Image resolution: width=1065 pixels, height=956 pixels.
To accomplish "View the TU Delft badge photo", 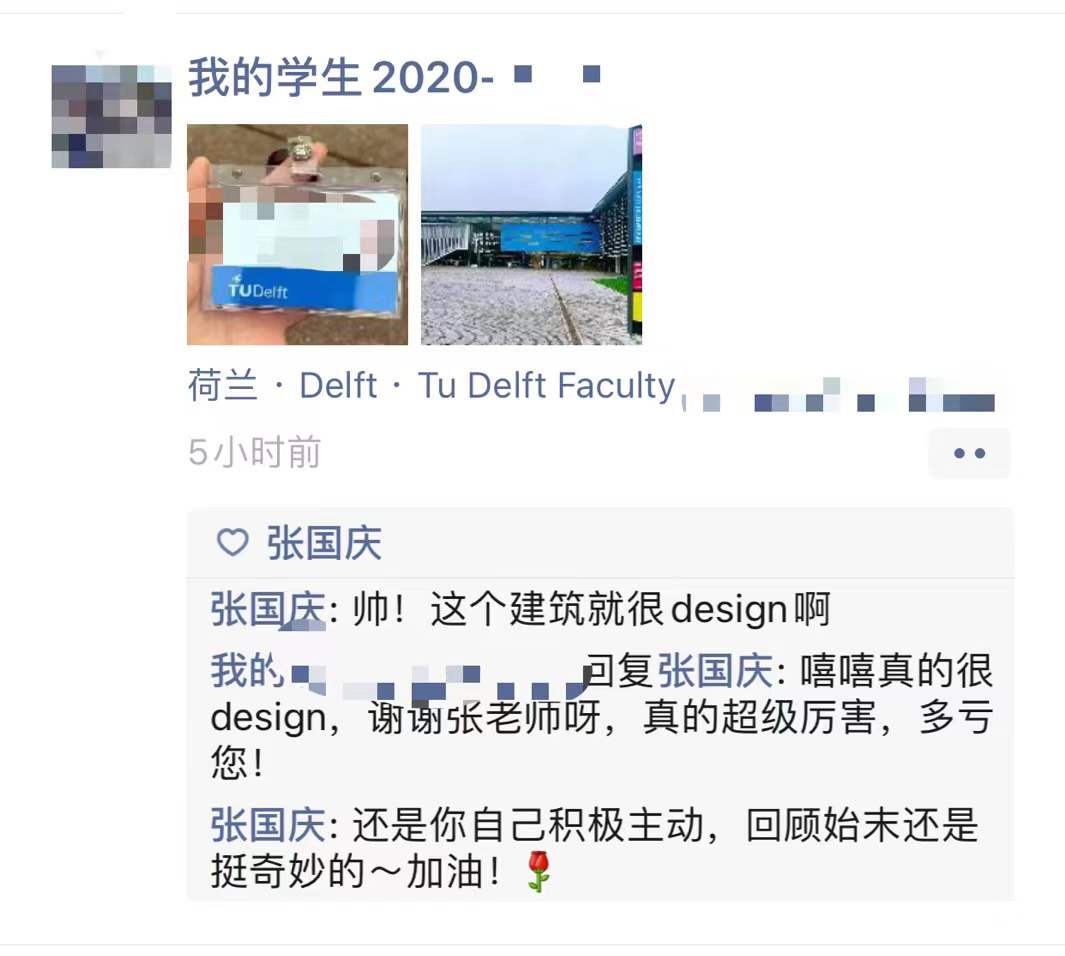I will pos(297,234).
